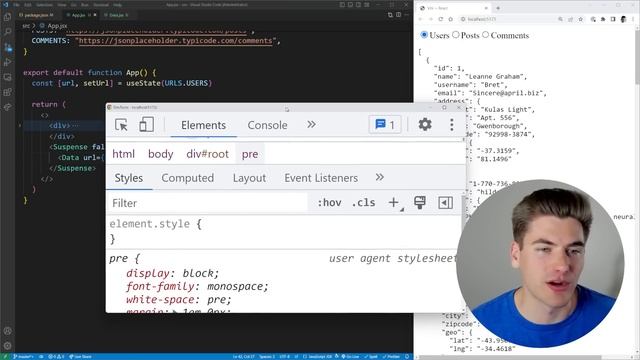Click Prettier in VS Code status bar
Screen dimensions: 640x360
(391, 356)
